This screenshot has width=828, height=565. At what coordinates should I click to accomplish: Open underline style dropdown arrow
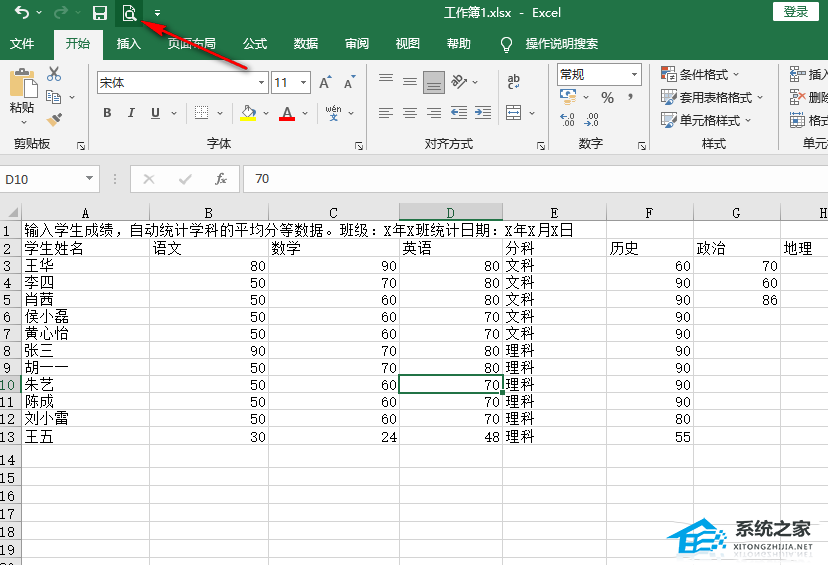coord(174,113)
